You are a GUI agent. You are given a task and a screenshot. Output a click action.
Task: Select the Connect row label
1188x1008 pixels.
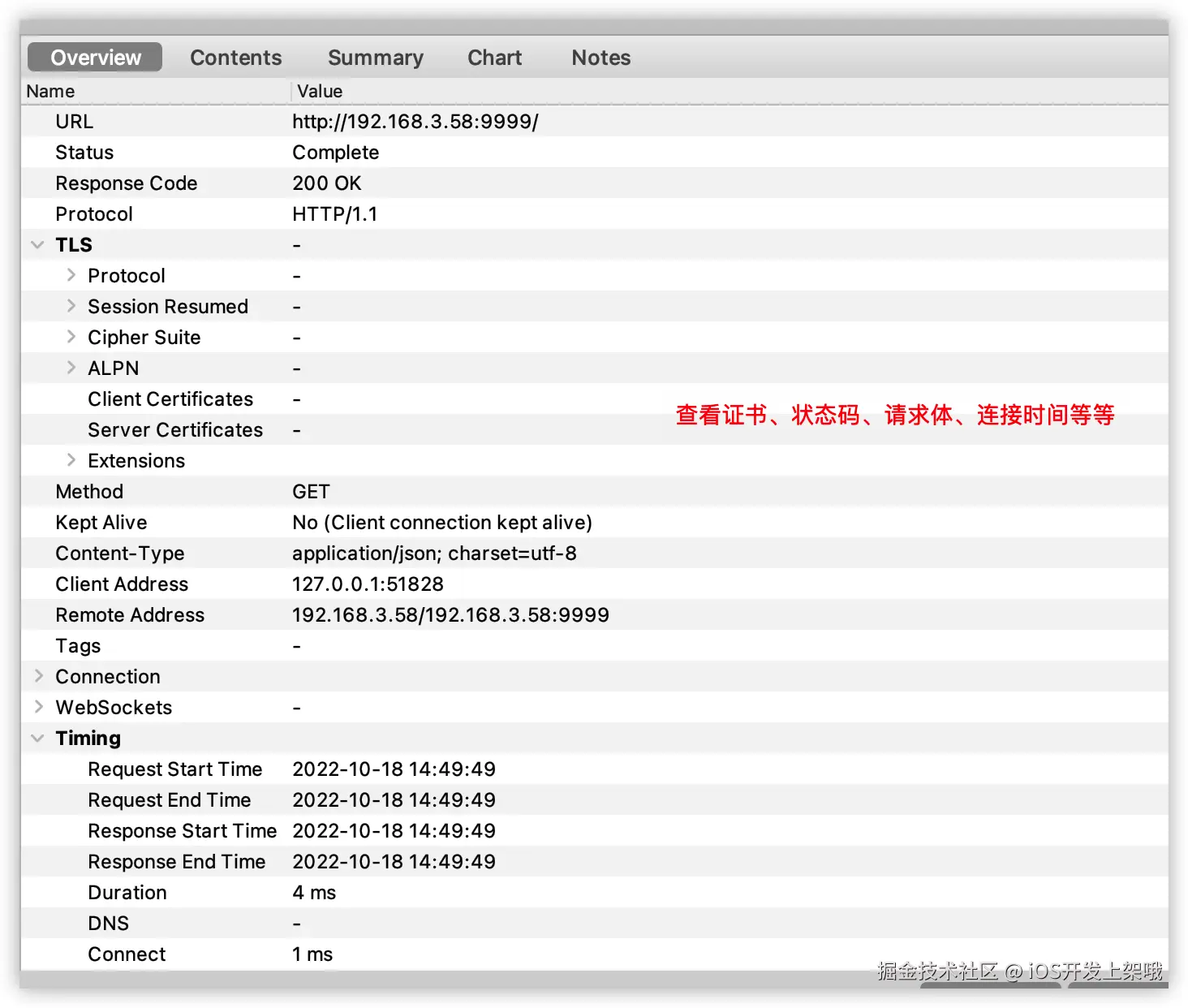127,954
